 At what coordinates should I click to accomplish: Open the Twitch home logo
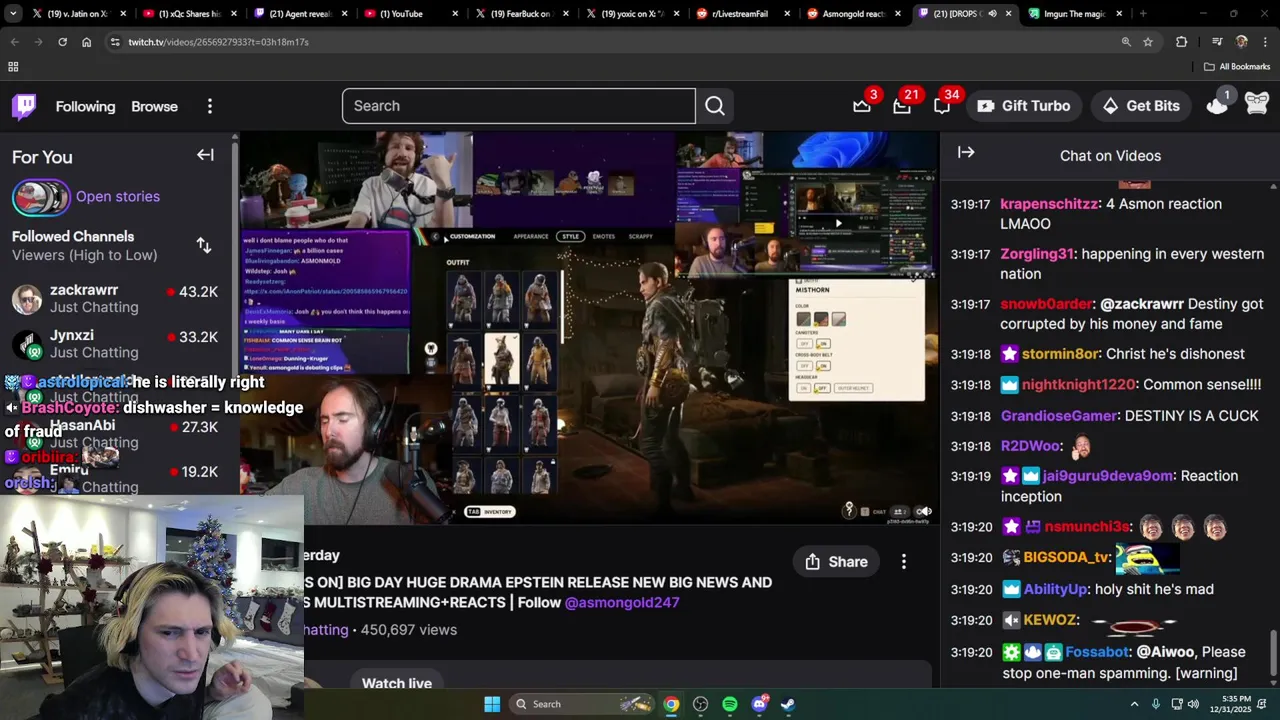(x=24, y=106)
